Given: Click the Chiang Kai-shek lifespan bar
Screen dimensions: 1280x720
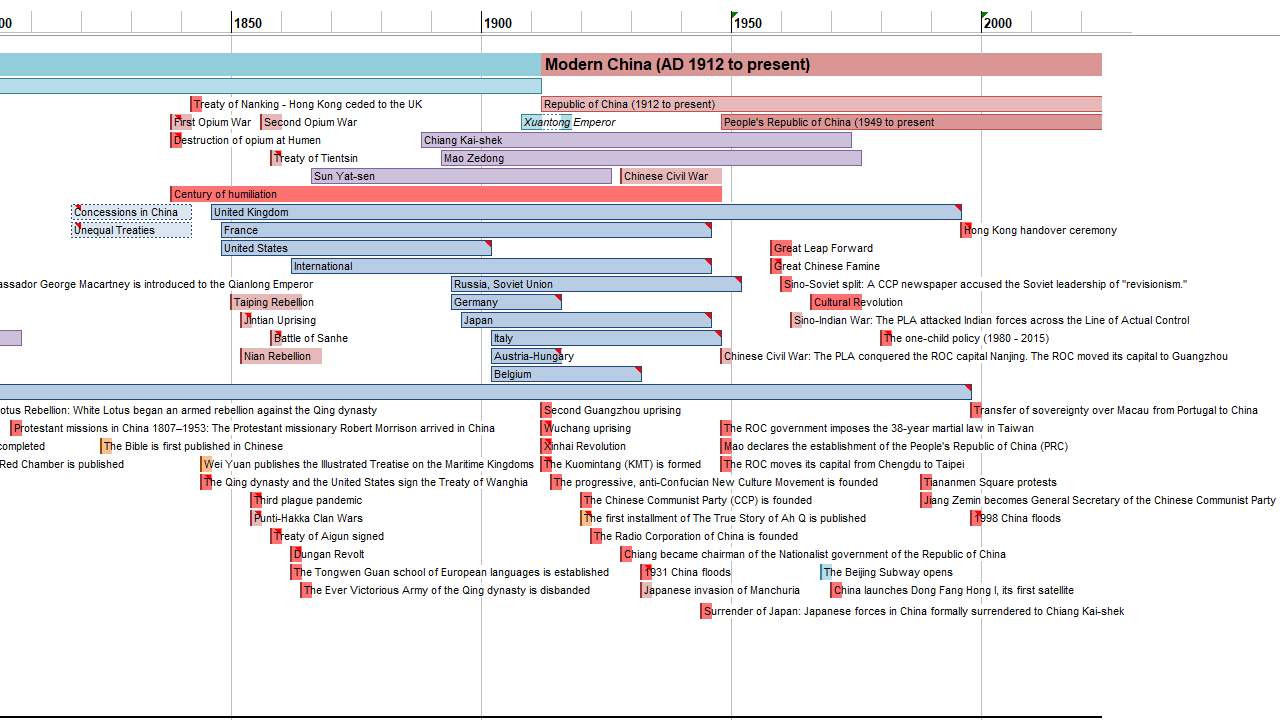Looking at the screenshot, I should point(636,140).
